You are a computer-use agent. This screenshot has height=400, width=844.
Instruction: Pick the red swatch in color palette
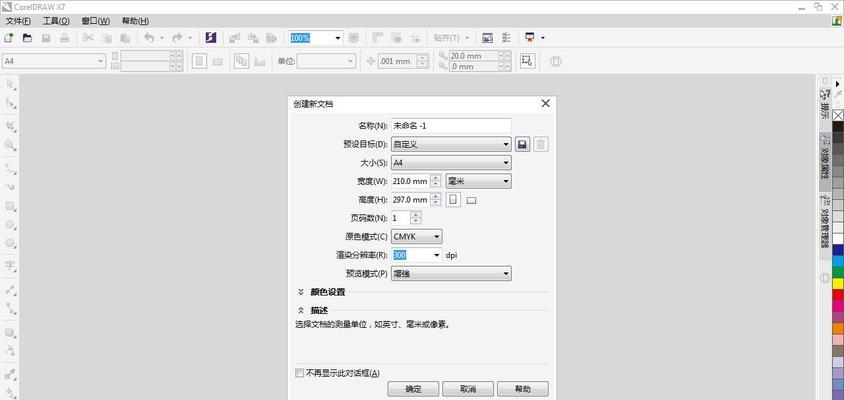click(838, 294)
